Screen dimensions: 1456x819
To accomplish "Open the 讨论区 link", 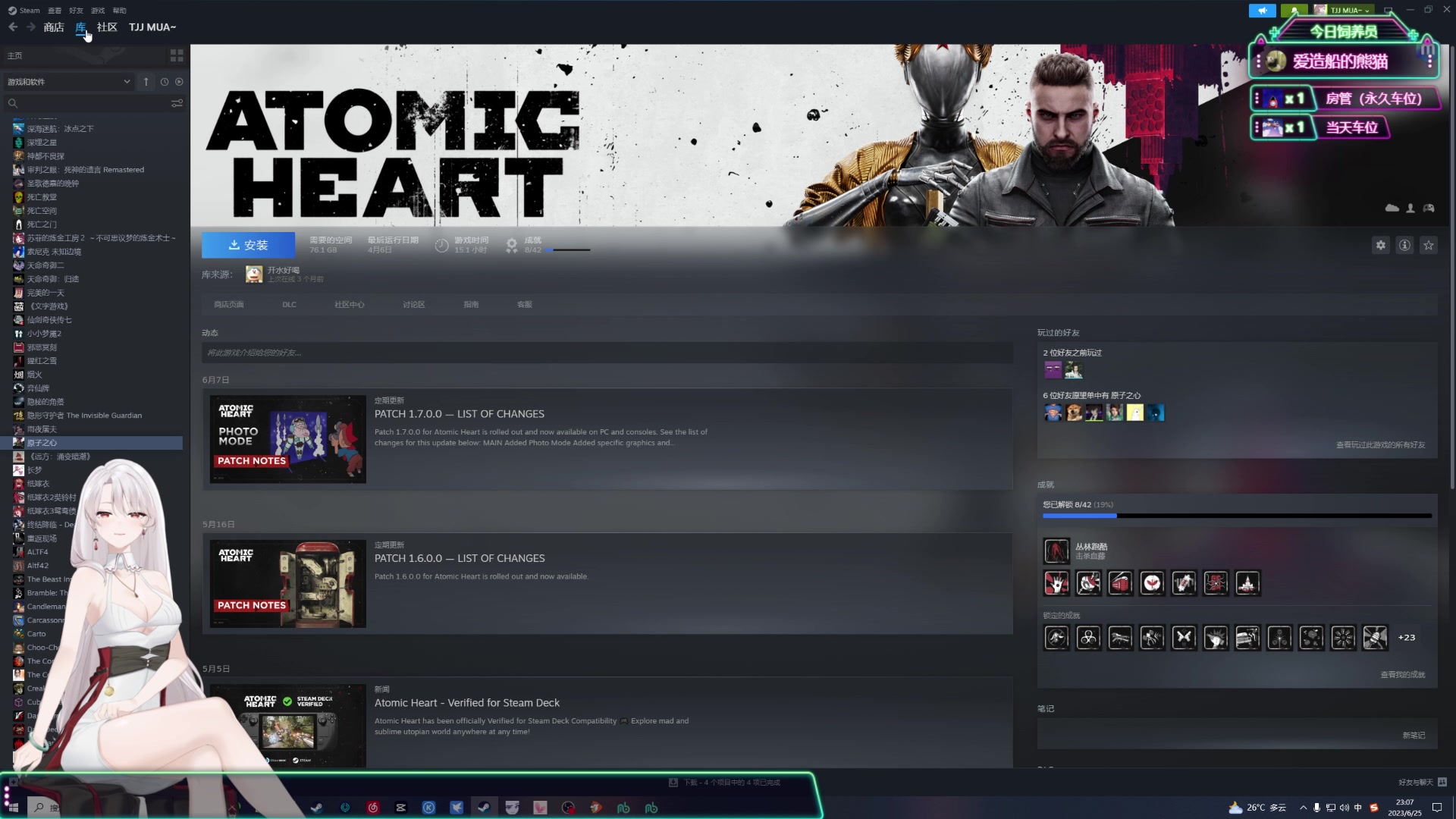I will coord(414,305).
